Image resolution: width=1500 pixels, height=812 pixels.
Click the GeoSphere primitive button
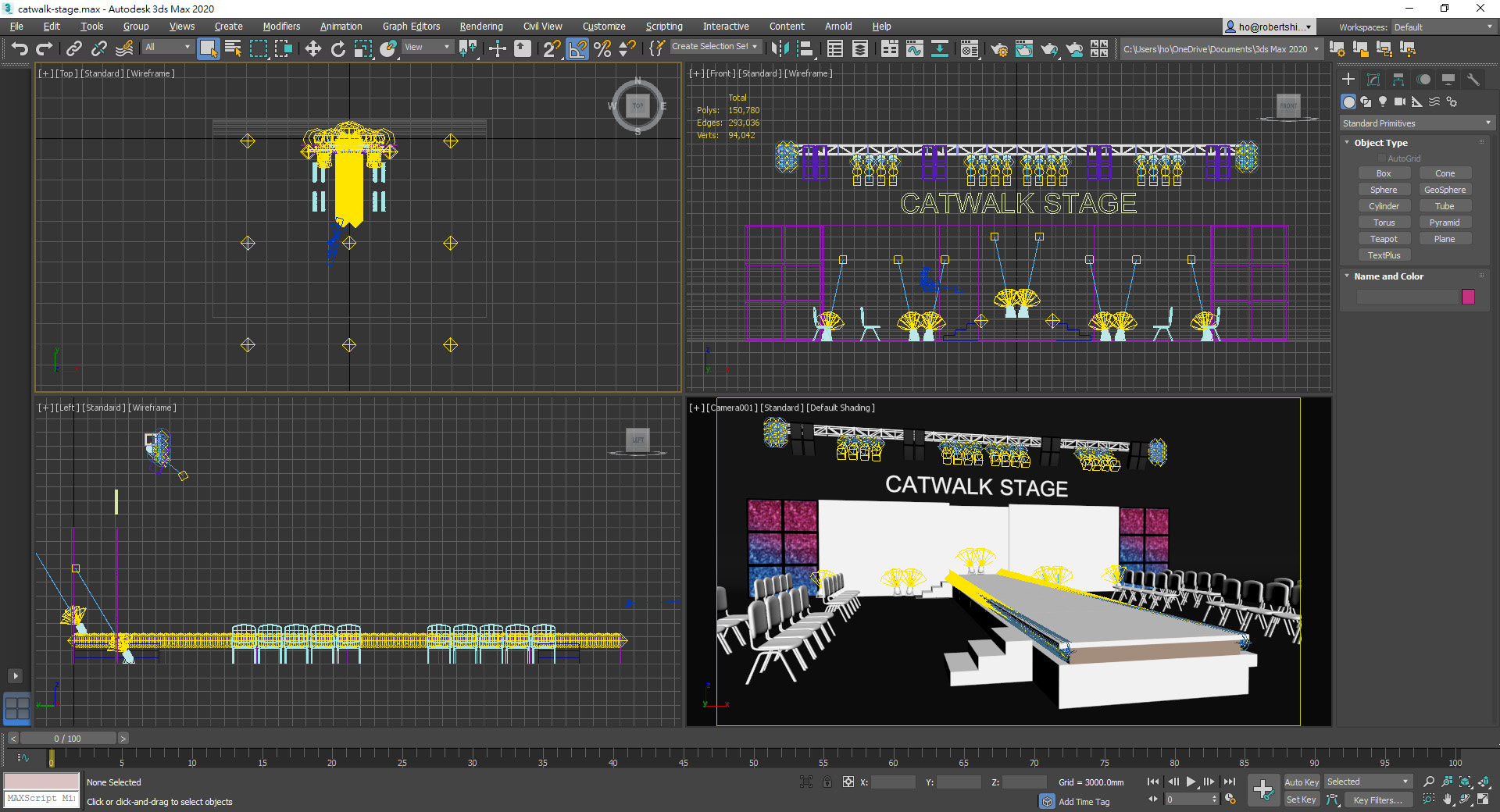coord(1445,190)
